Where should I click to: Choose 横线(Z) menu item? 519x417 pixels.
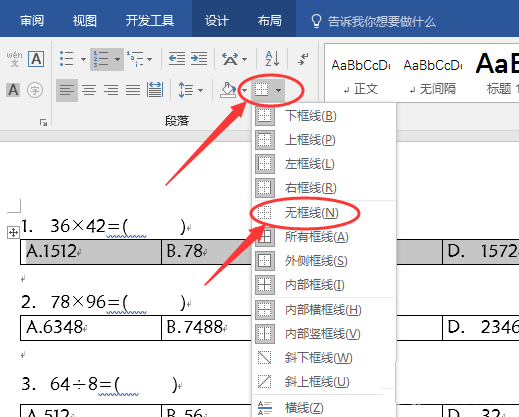[x=325, y=407]
